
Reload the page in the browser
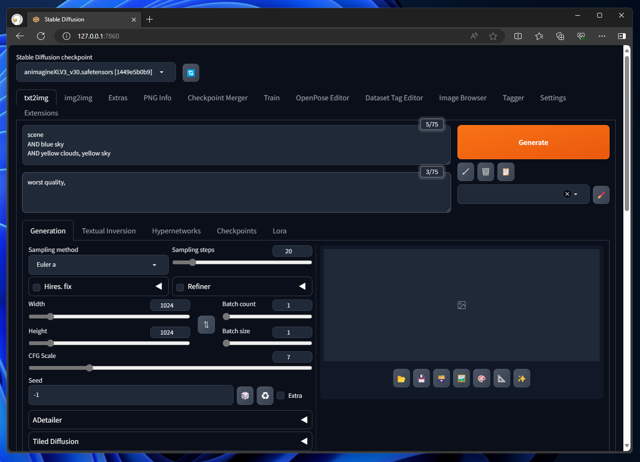tap(41, 36)
